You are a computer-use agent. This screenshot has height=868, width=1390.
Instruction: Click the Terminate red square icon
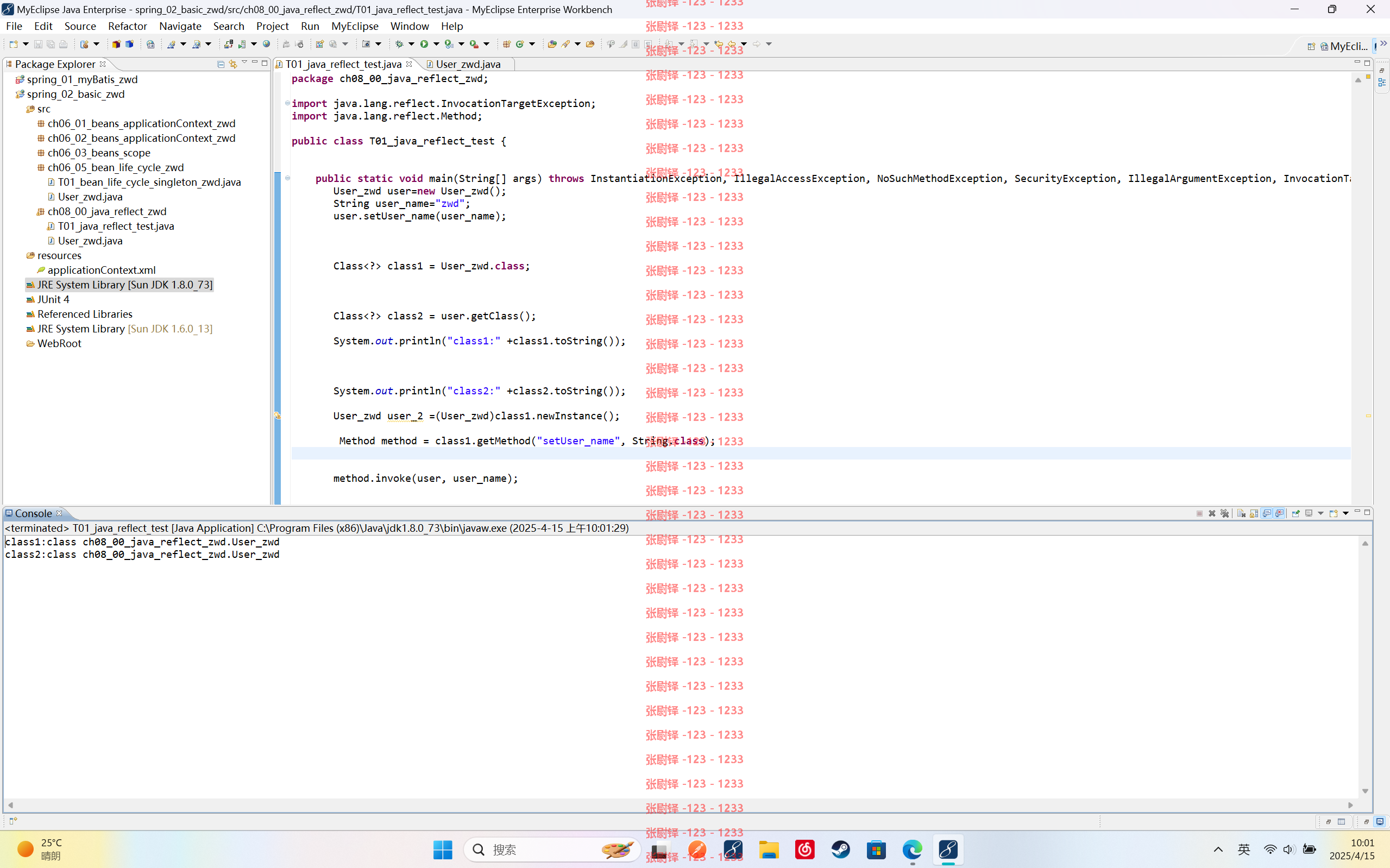point(1199,513)
